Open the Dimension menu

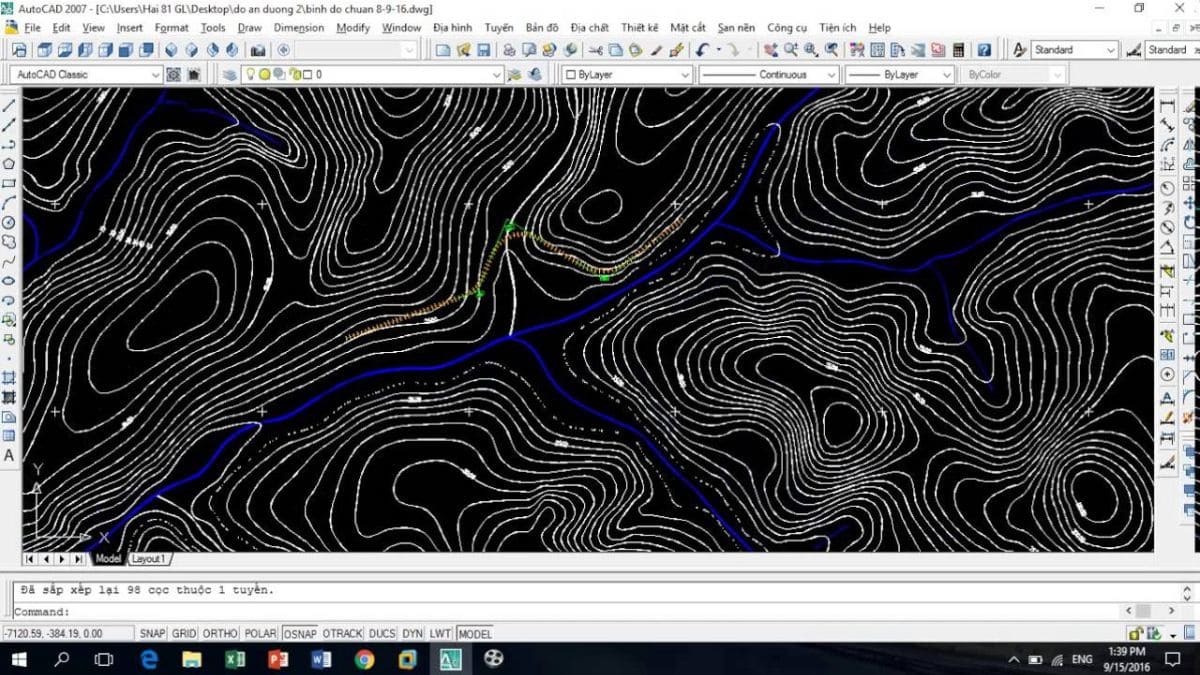[298, 28]
